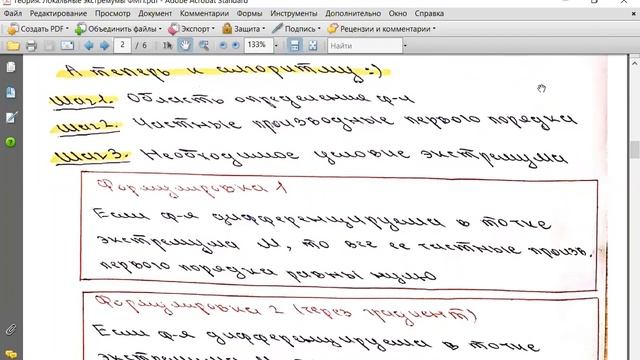
Task: Select the Marquee zoom tool
Action: point(204,45)
